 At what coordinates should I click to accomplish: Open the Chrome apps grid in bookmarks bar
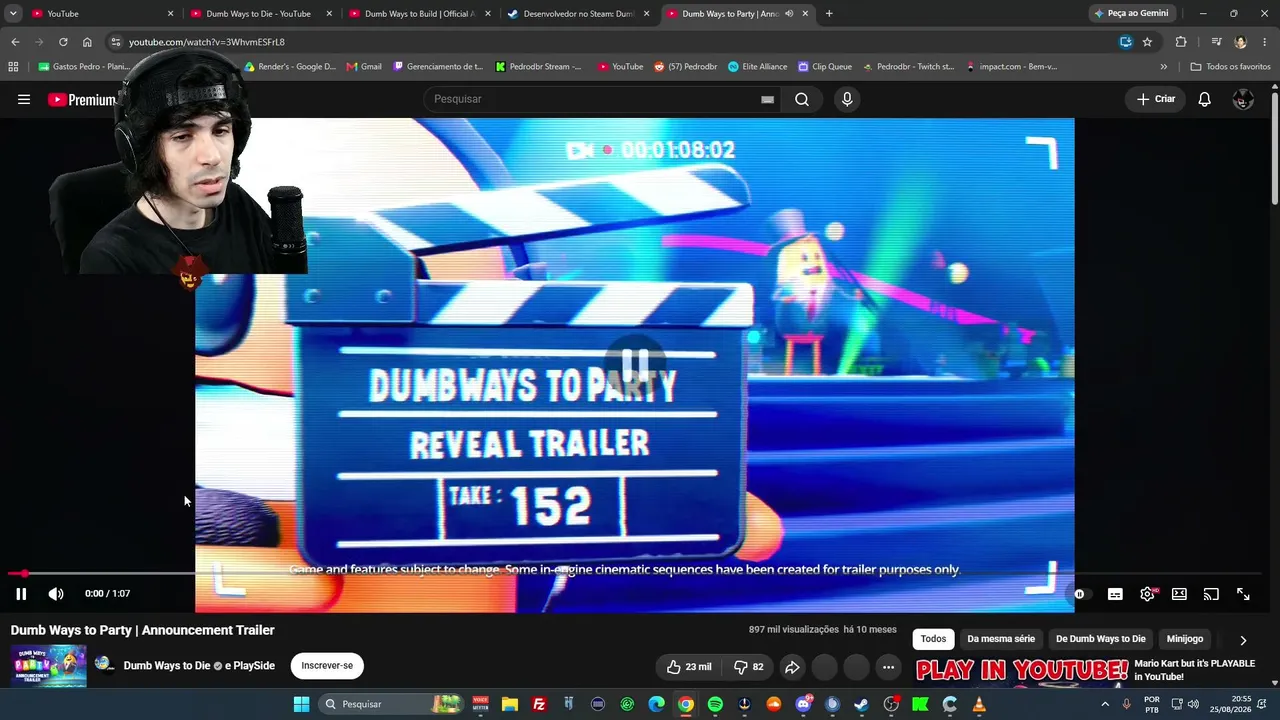click(13, 67)
